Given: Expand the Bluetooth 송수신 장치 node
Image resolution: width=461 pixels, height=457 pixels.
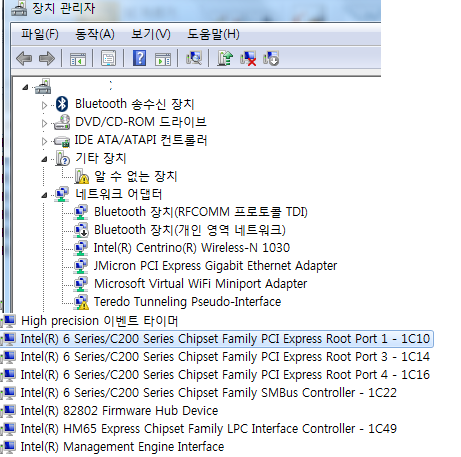Looking at the screenshot, I should point(44,105).
